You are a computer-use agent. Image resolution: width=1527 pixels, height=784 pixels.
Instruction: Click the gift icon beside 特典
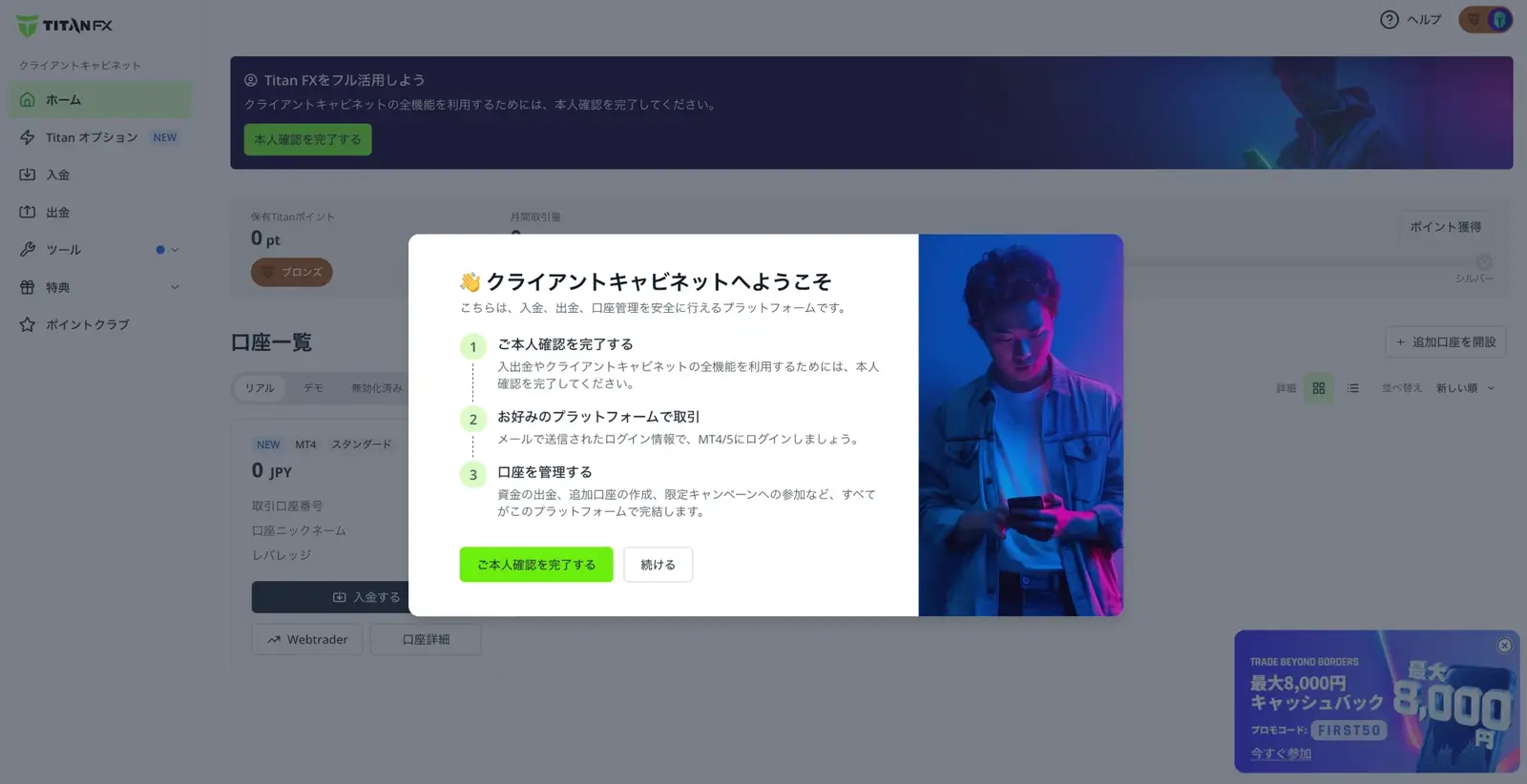[28, 287]
